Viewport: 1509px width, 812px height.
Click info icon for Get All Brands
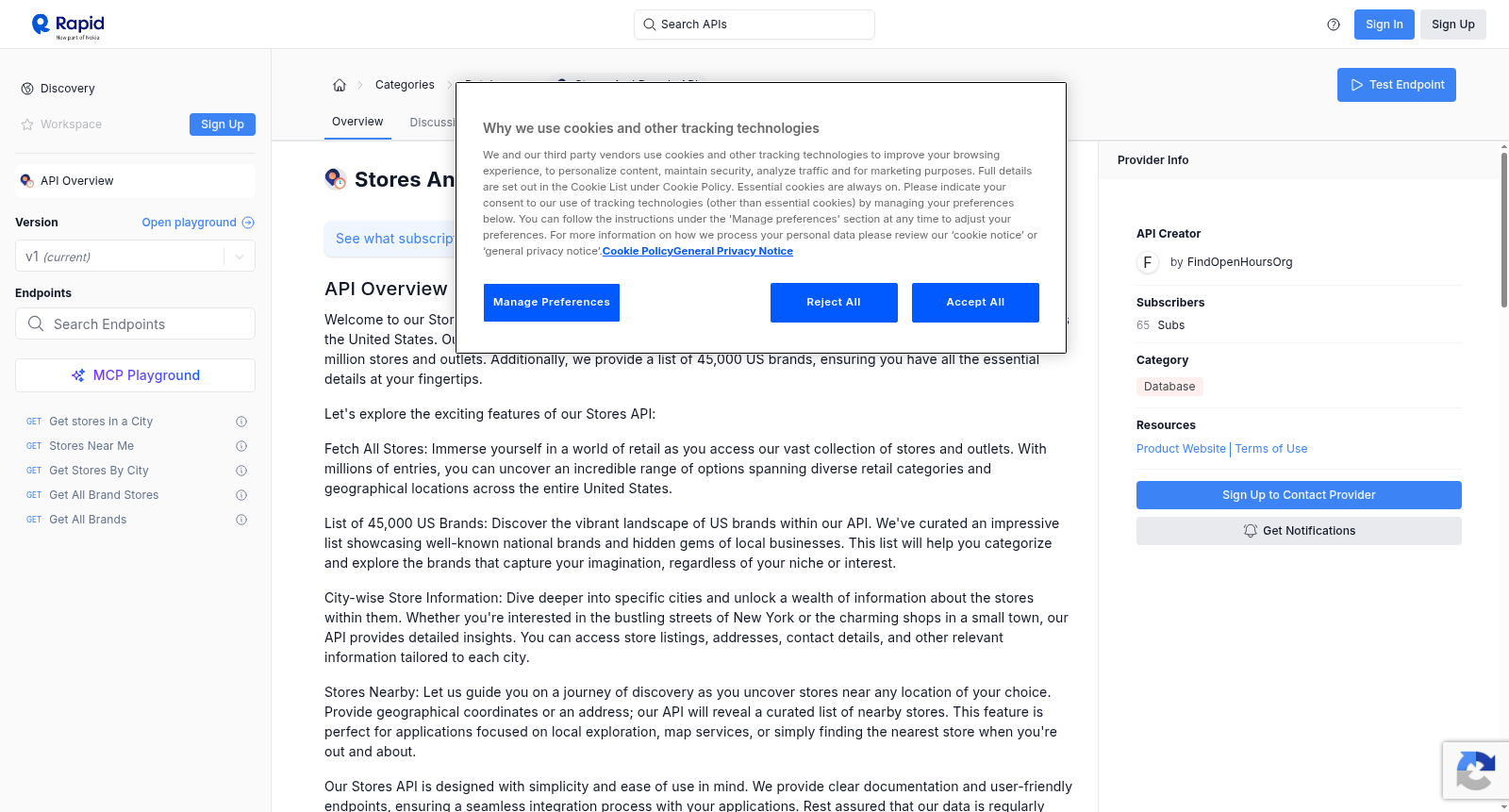[x=241, y=520]
